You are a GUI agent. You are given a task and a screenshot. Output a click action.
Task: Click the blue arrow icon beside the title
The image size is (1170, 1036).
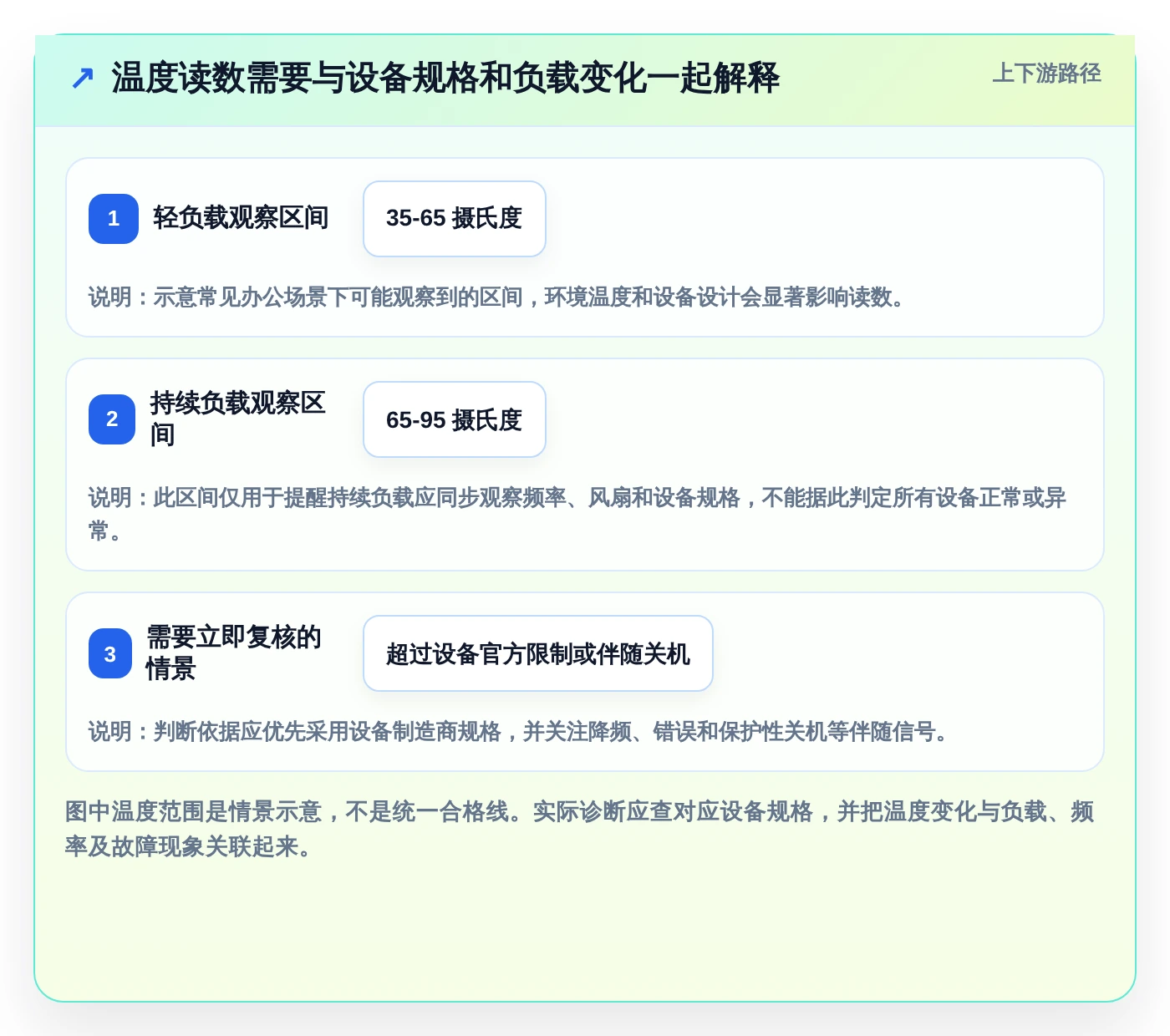[82, 78]
